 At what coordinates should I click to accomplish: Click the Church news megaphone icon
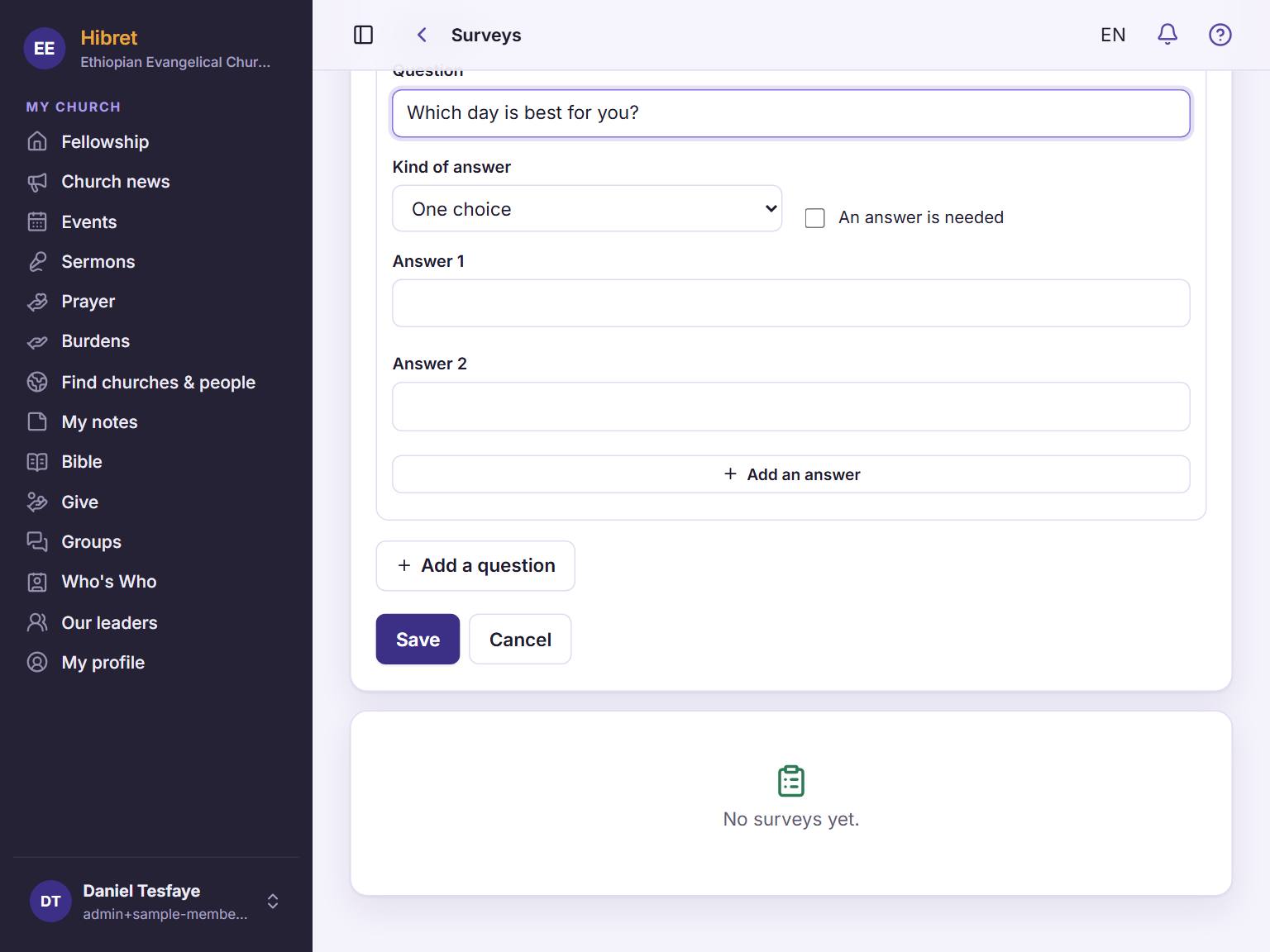pyautogui.click(x=37, y=182)
